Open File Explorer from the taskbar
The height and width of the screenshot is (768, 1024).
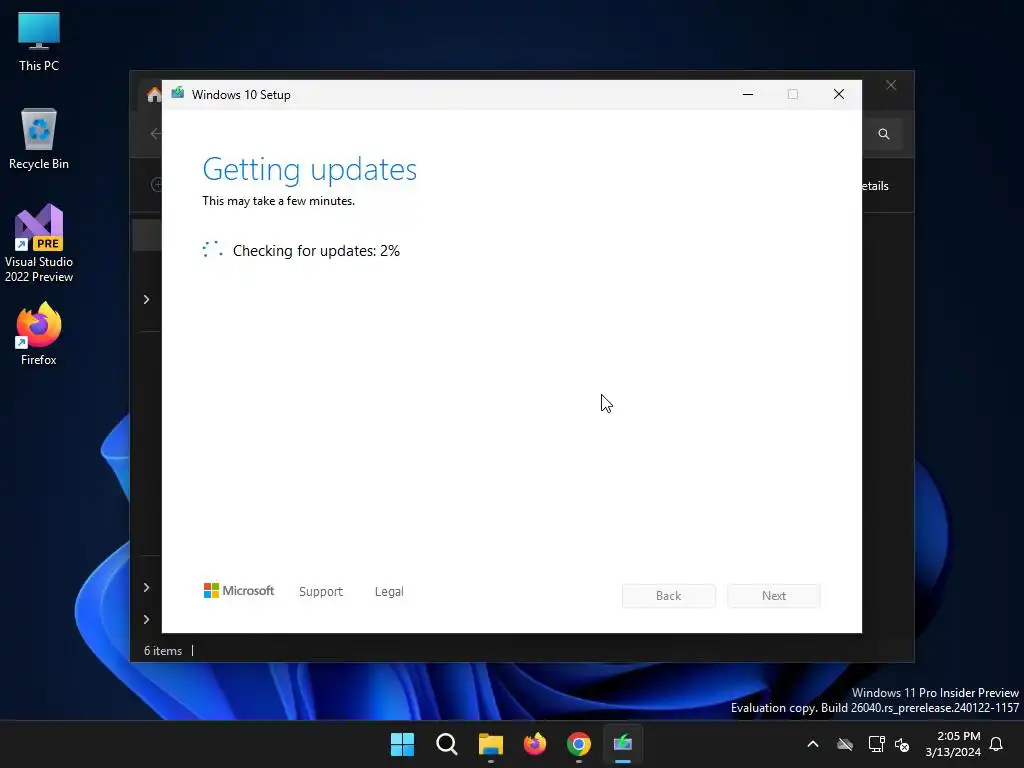(490, 744)
